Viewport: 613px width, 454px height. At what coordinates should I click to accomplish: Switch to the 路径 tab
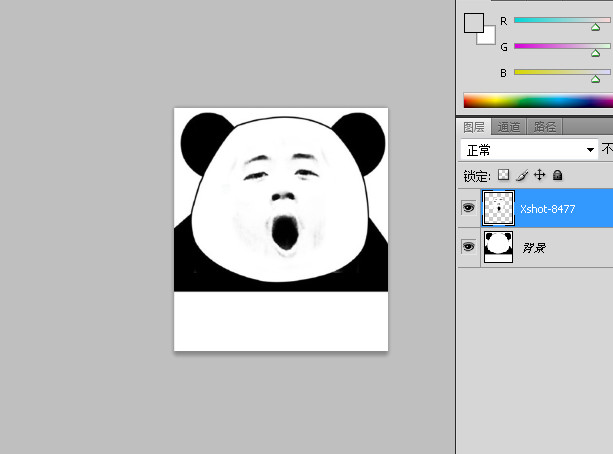point(545,127)
